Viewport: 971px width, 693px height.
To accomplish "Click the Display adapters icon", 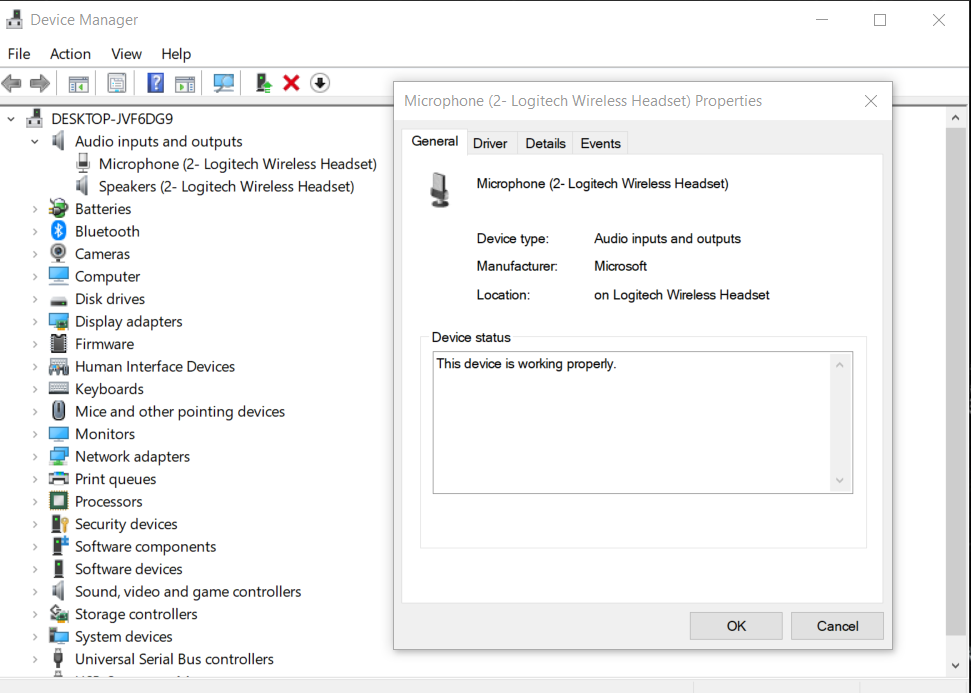I will [x=59, y=321].
